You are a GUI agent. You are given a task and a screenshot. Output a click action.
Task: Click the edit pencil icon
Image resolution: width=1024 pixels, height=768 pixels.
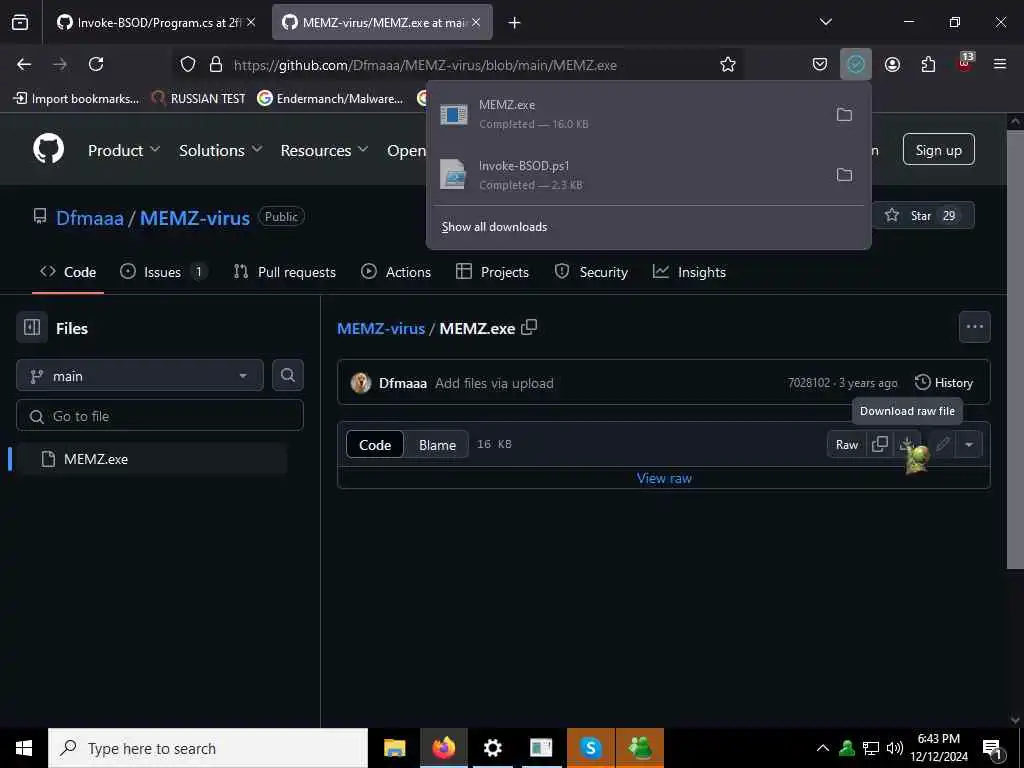point(942,444)
